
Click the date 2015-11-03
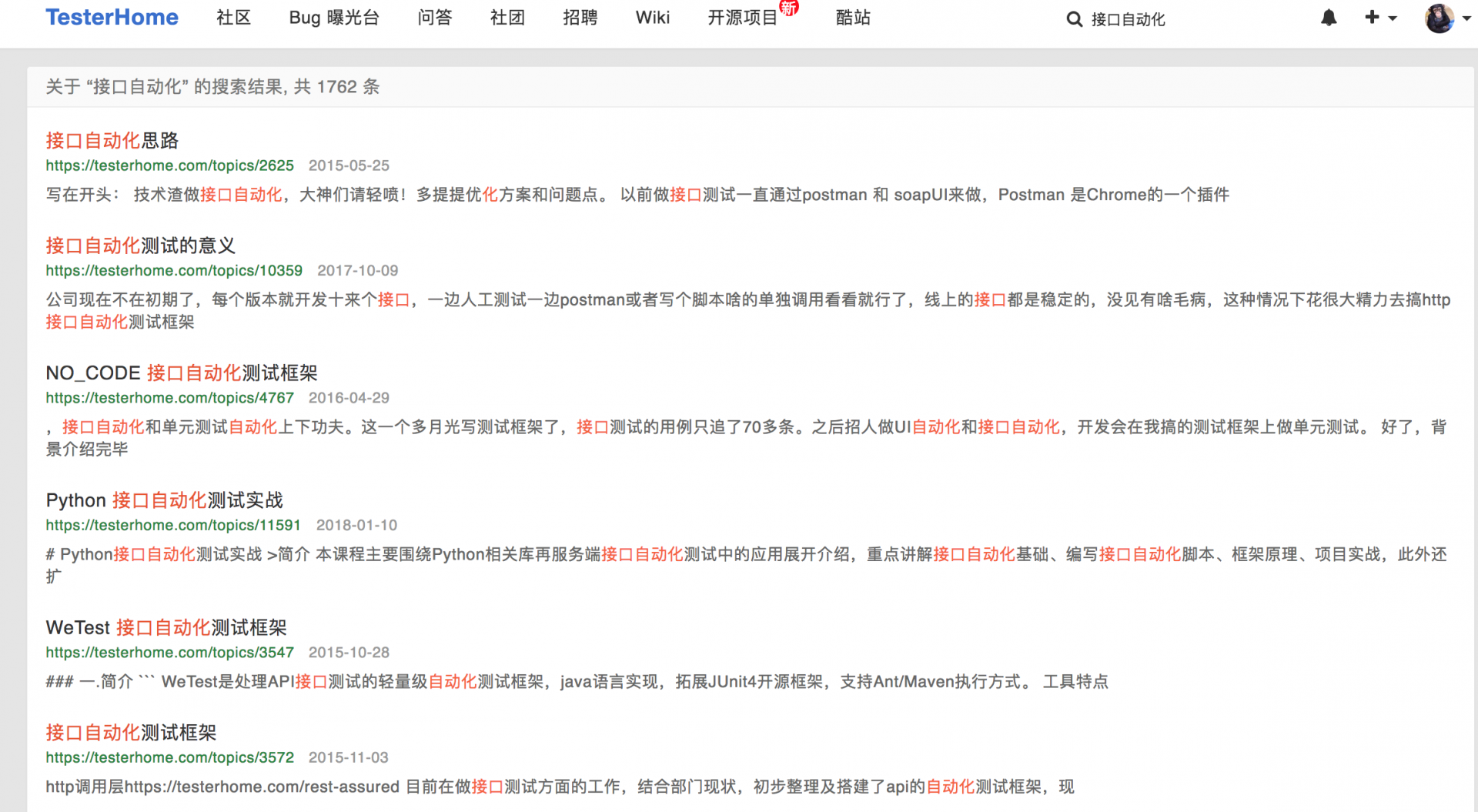pos(349,757)
